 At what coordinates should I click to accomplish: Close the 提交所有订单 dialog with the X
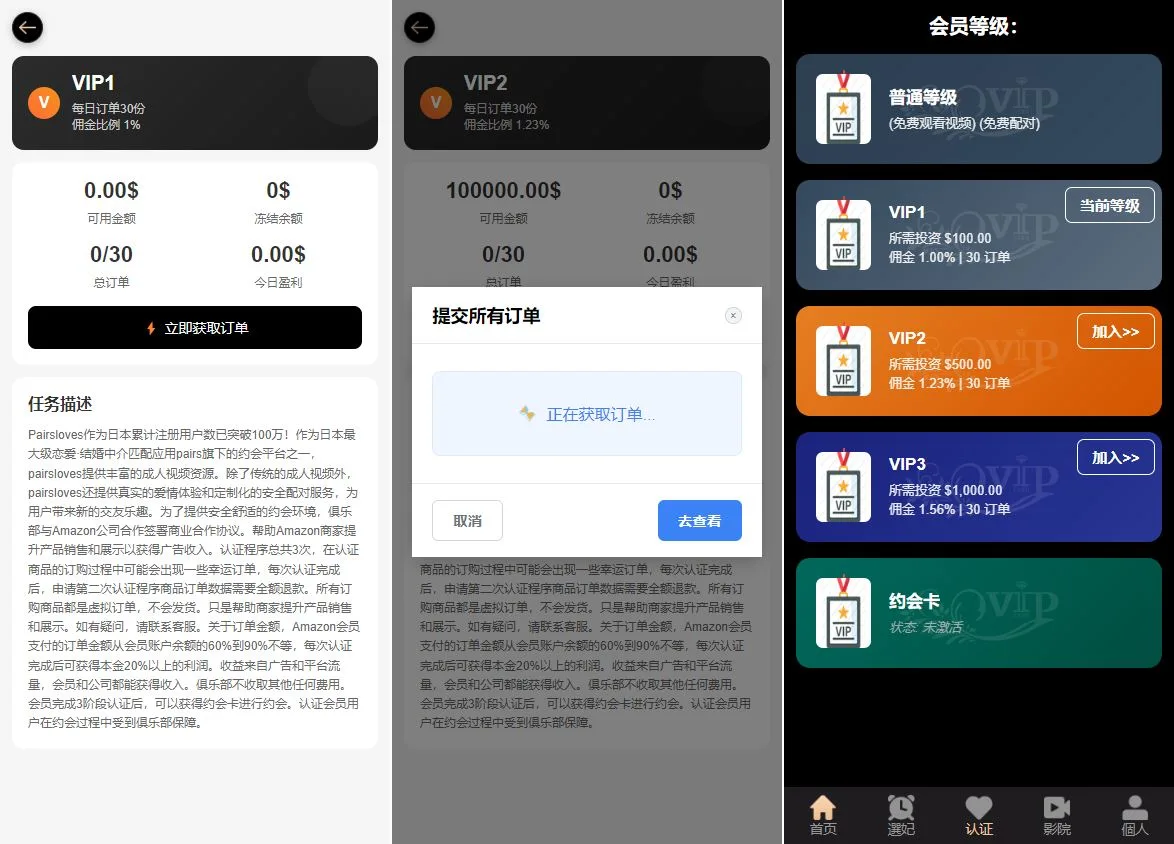[x=733, y=315]
